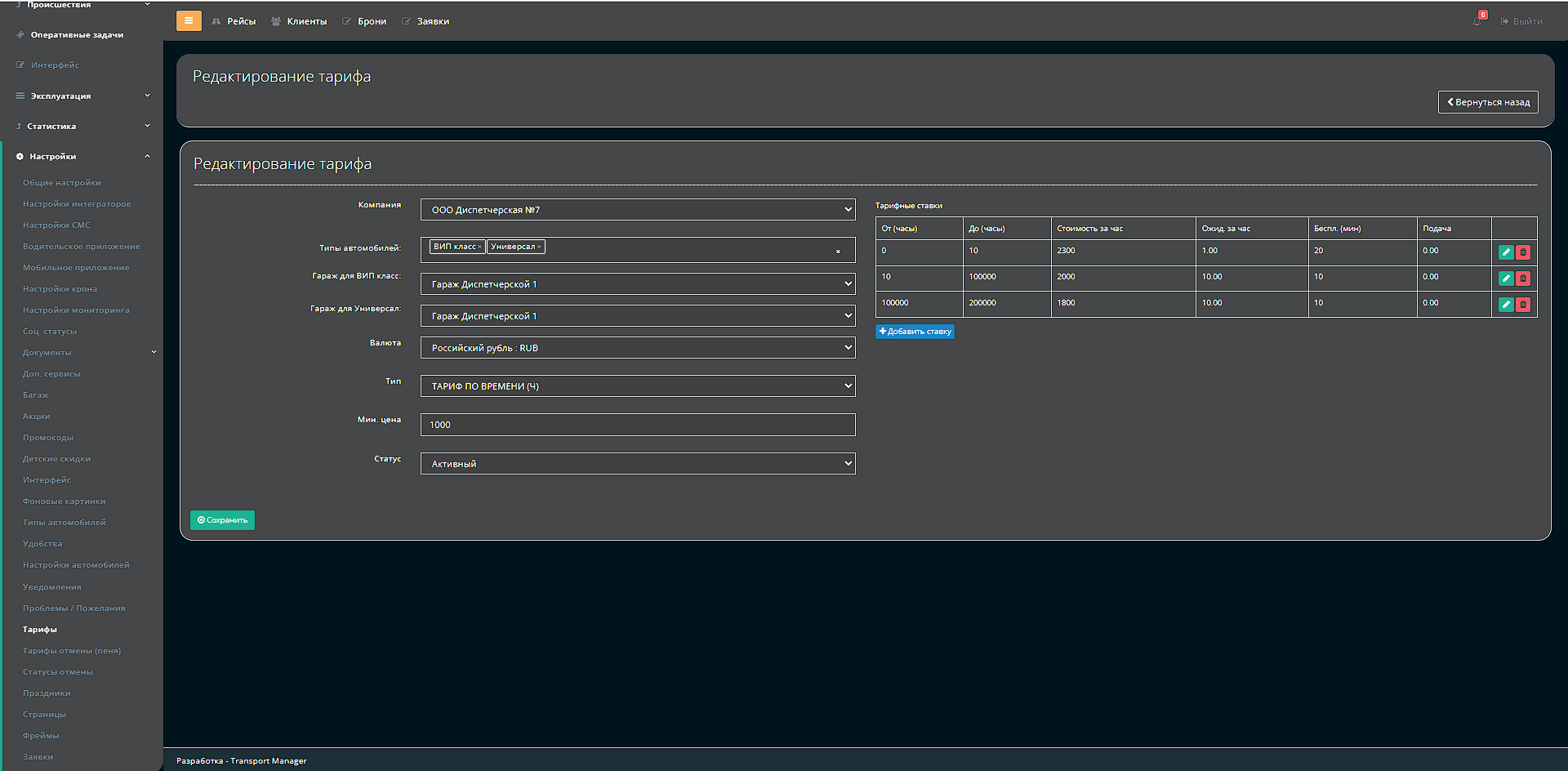Open the Тип tariff type dropdown
This screenshot has width=1568, height=771.
pos(638,386)
